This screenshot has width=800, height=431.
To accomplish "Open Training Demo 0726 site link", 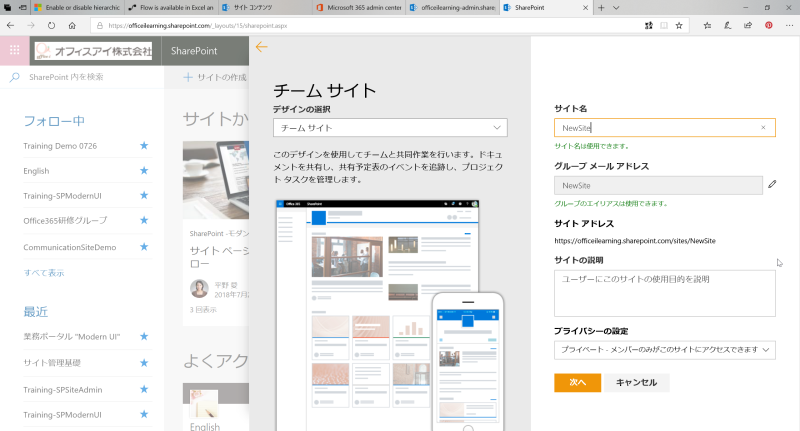I will point(60,146).
